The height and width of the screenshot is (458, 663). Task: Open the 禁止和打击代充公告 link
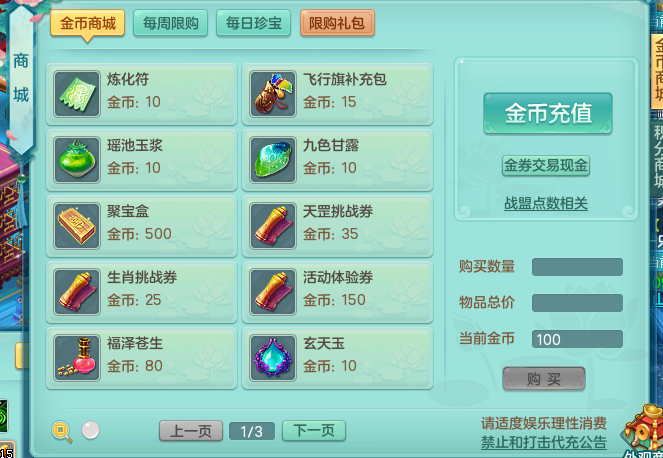coord(544,442)
